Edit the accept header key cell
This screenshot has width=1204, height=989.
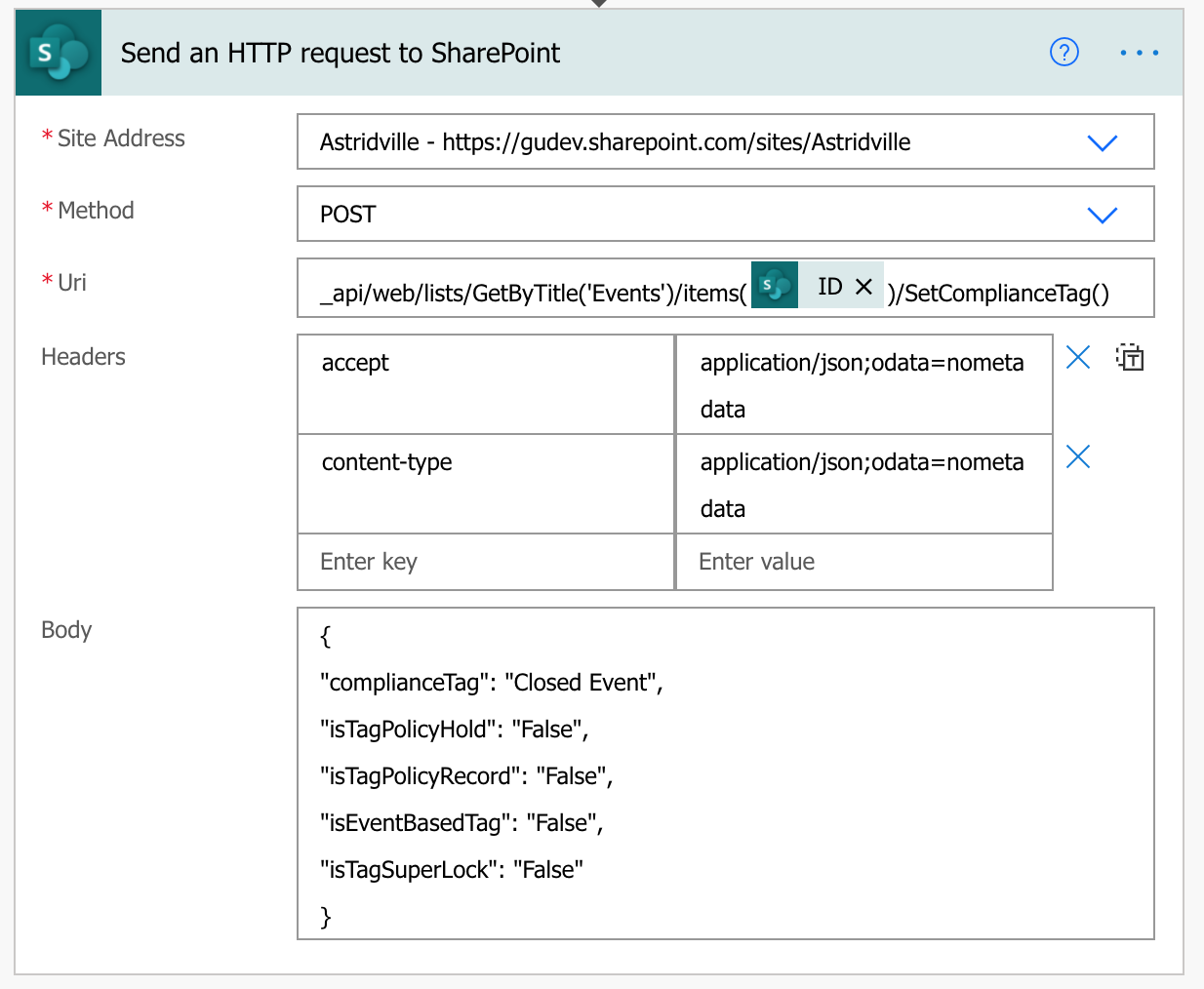tap(486, 384)
